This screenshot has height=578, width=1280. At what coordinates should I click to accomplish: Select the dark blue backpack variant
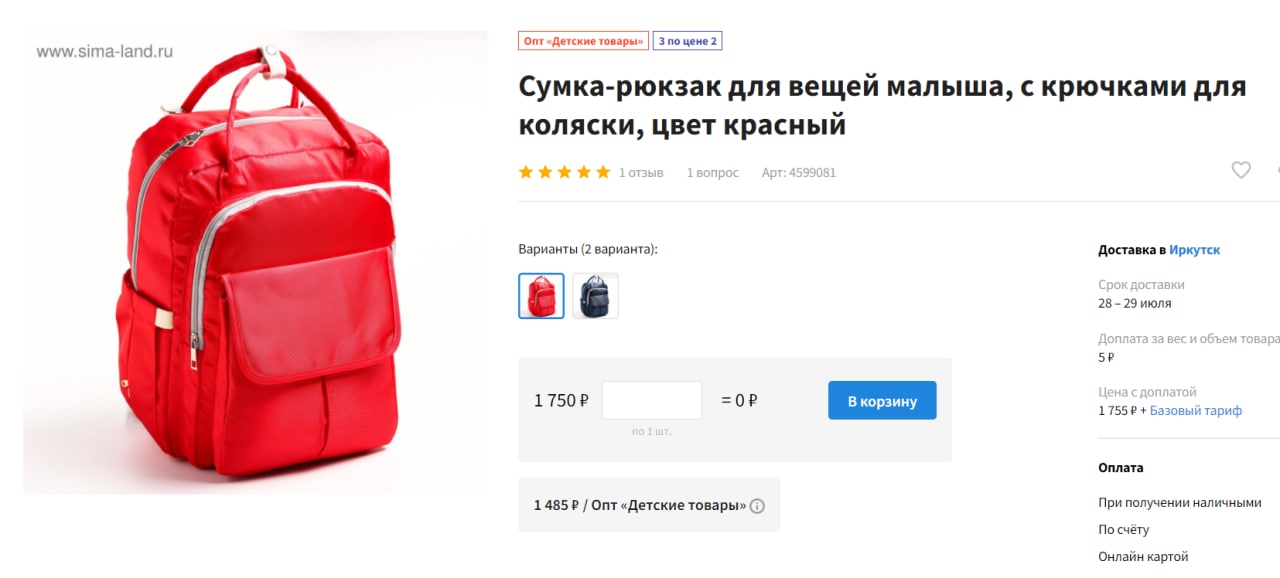[595, 296]
